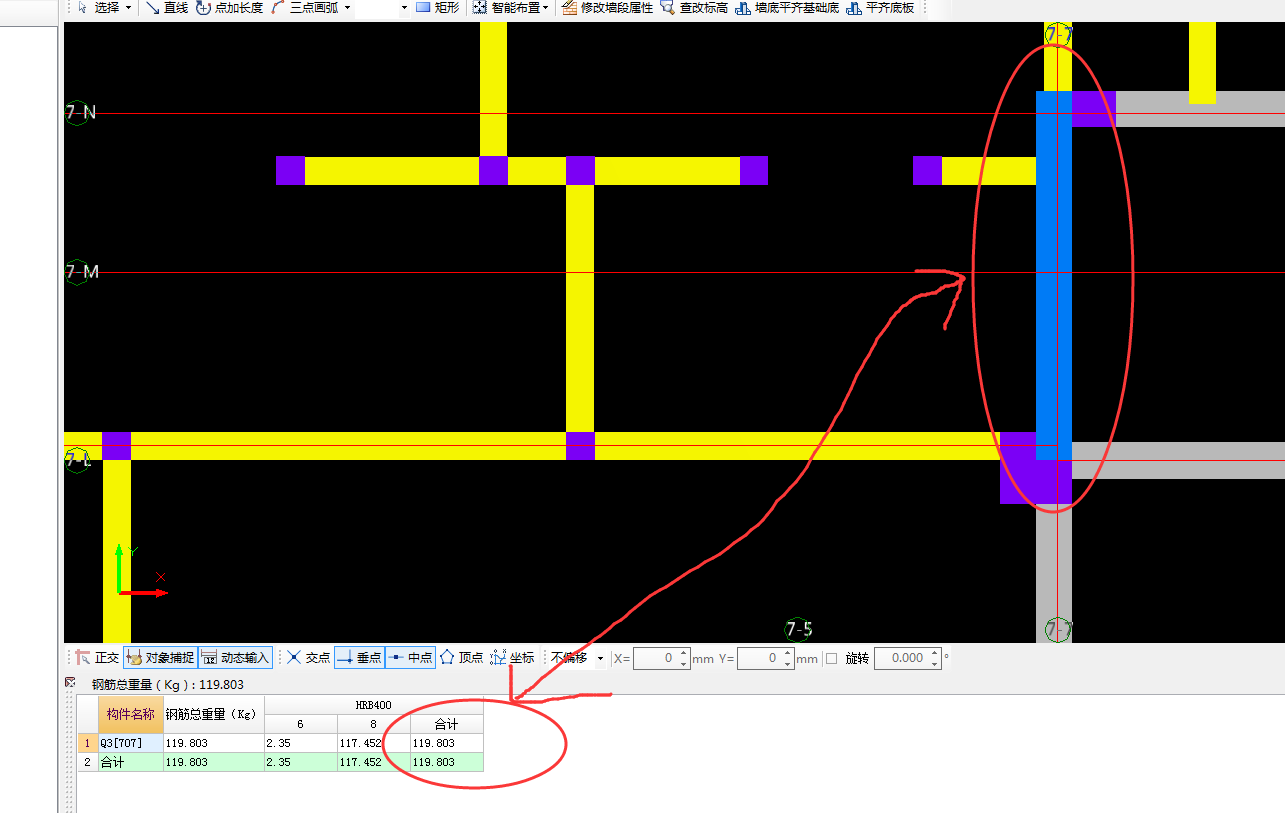Toggle 坐标 coordinate snap
The width and height of the screenshot is (1285, 813).
click(512, 658)
